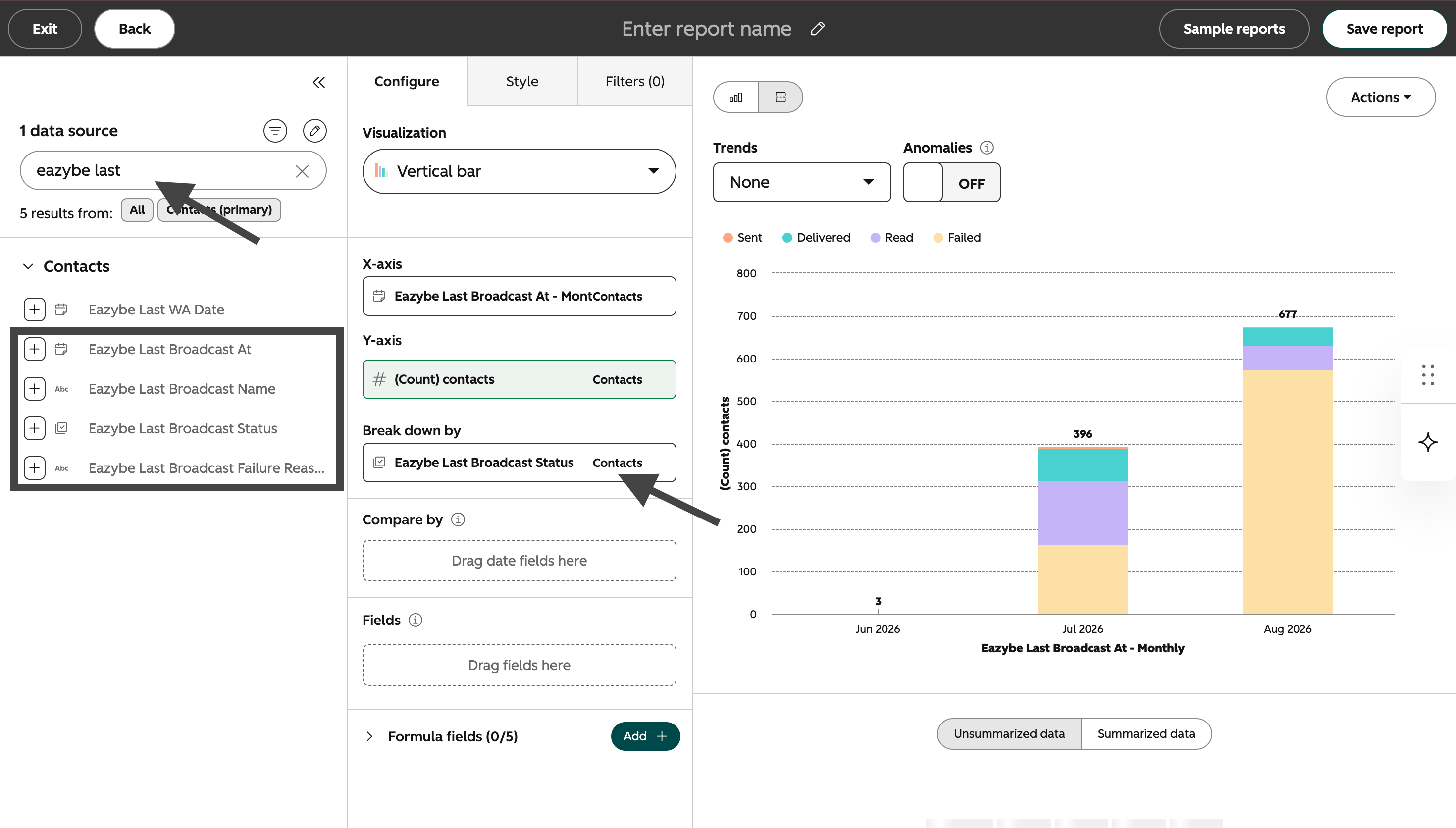This screenshot has height=828, width=1456.
Task: Expand the Formula fields section
Action: click(x=369, y=736)
